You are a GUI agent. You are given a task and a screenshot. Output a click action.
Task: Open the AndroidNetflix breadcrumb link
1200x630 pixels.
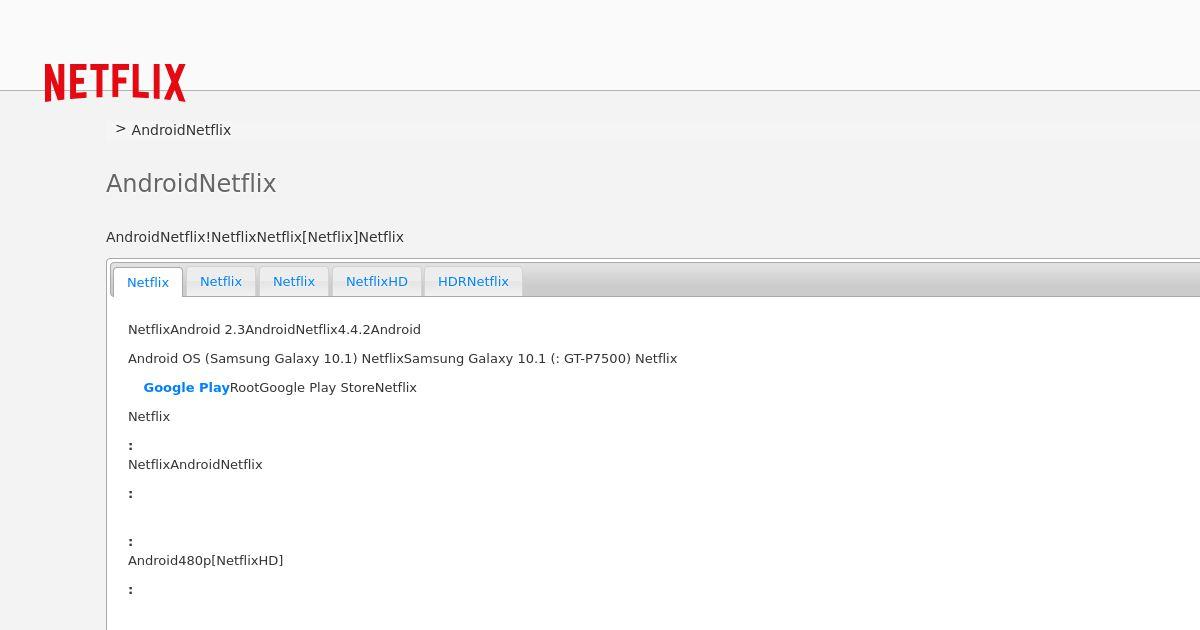point(181,130)
